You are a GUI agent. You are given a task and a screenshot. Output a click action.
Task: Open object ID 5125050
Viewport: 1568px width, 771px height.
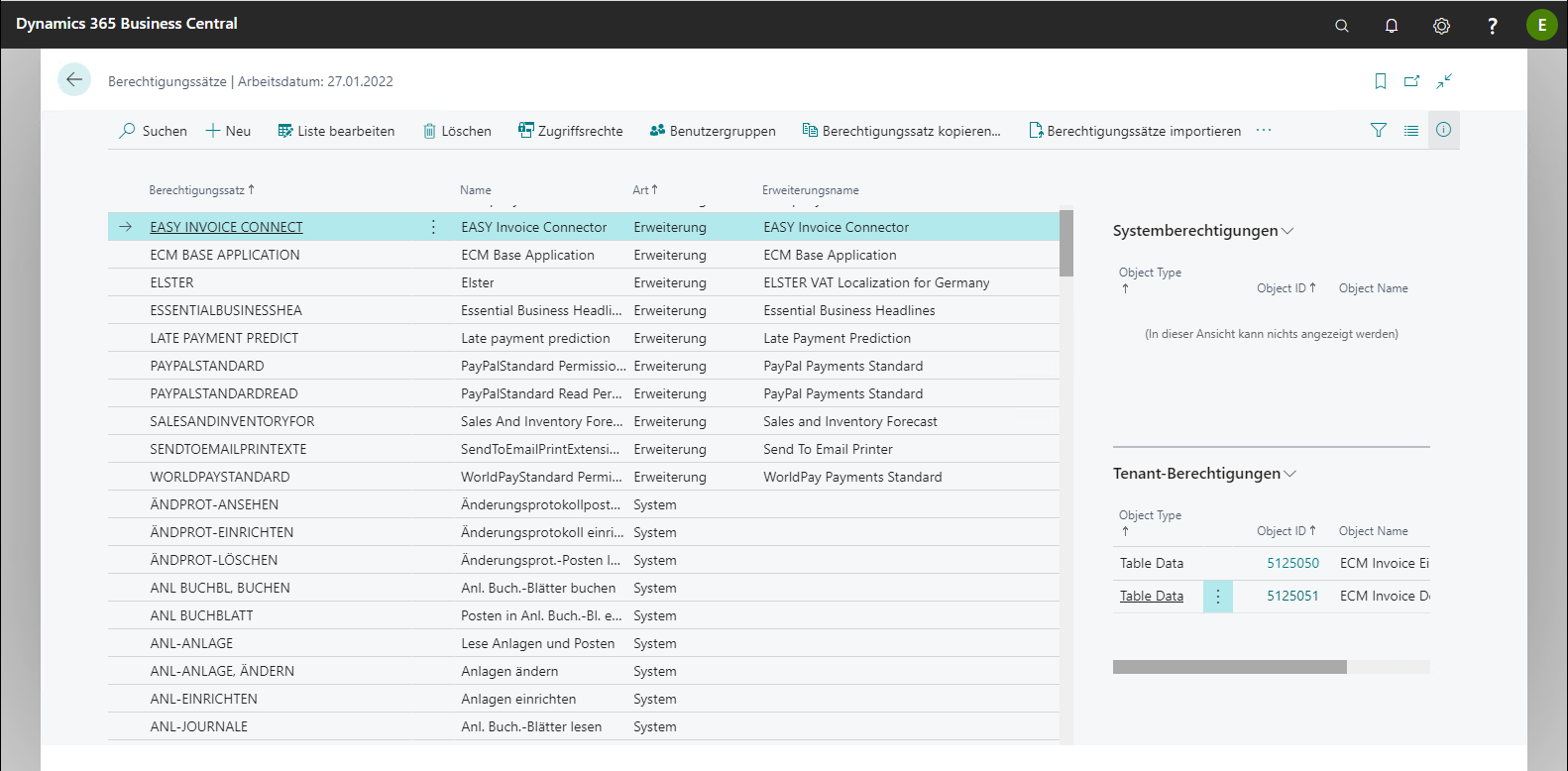1292,563
